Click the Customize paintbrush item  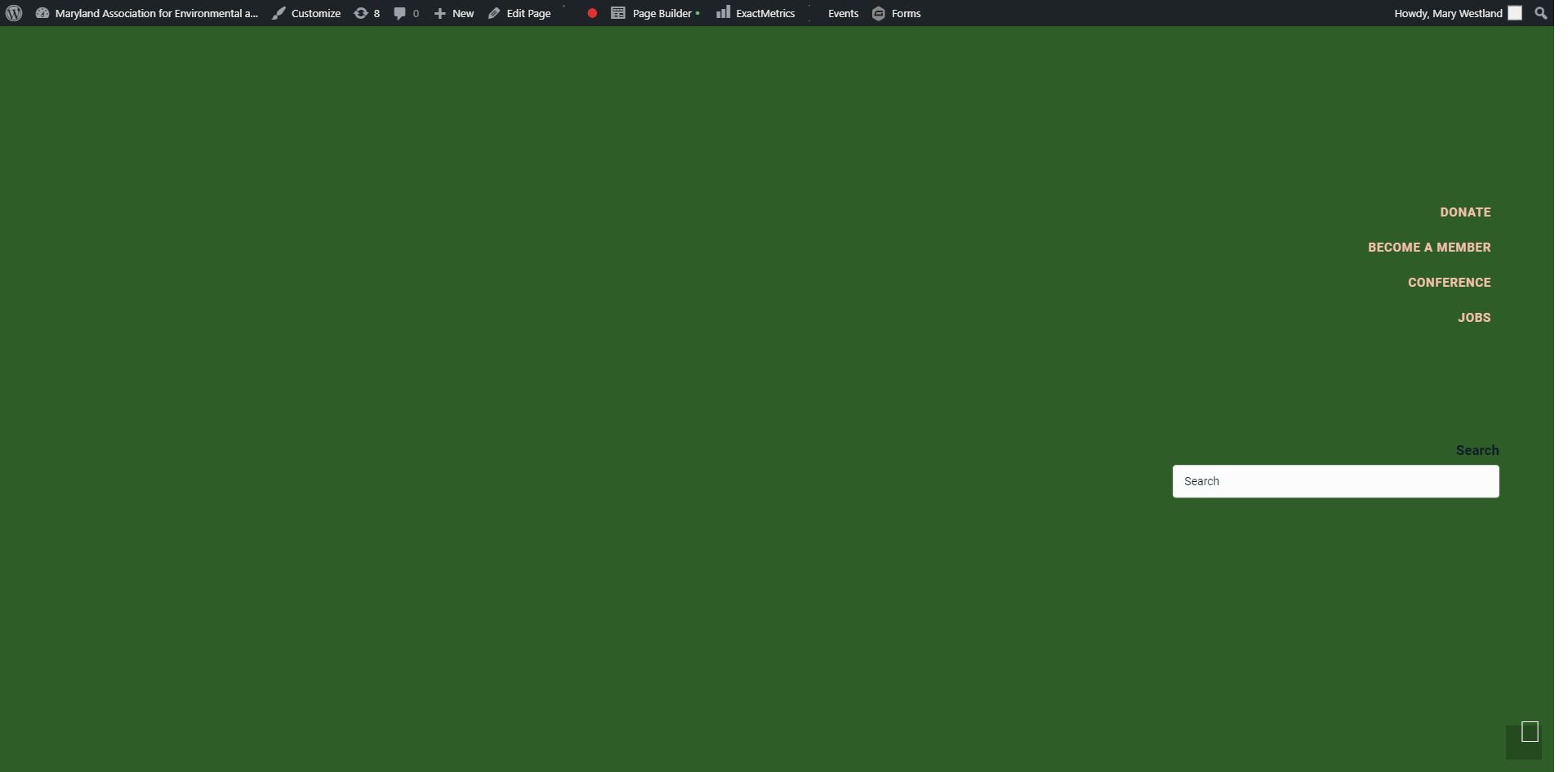click(306, 13)
